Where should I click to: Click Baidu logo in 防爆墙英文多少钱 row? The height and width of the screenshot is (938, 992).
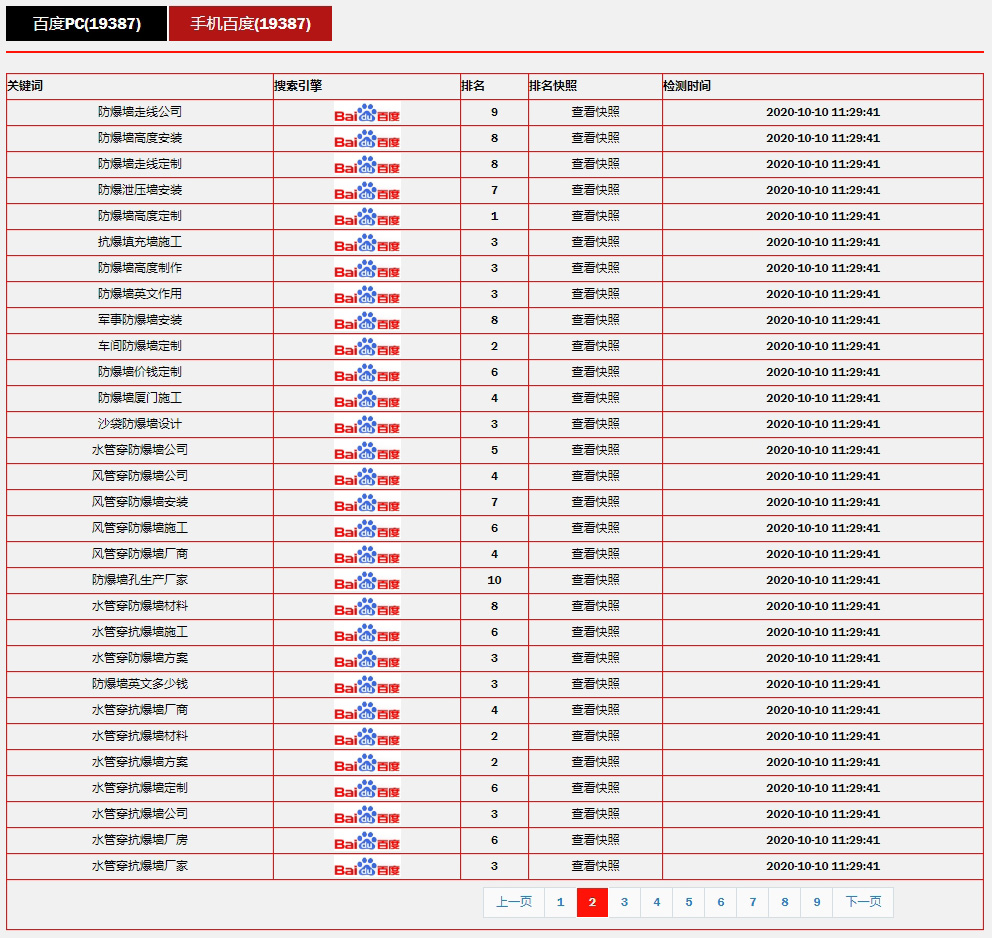click(x=367, y=685)
